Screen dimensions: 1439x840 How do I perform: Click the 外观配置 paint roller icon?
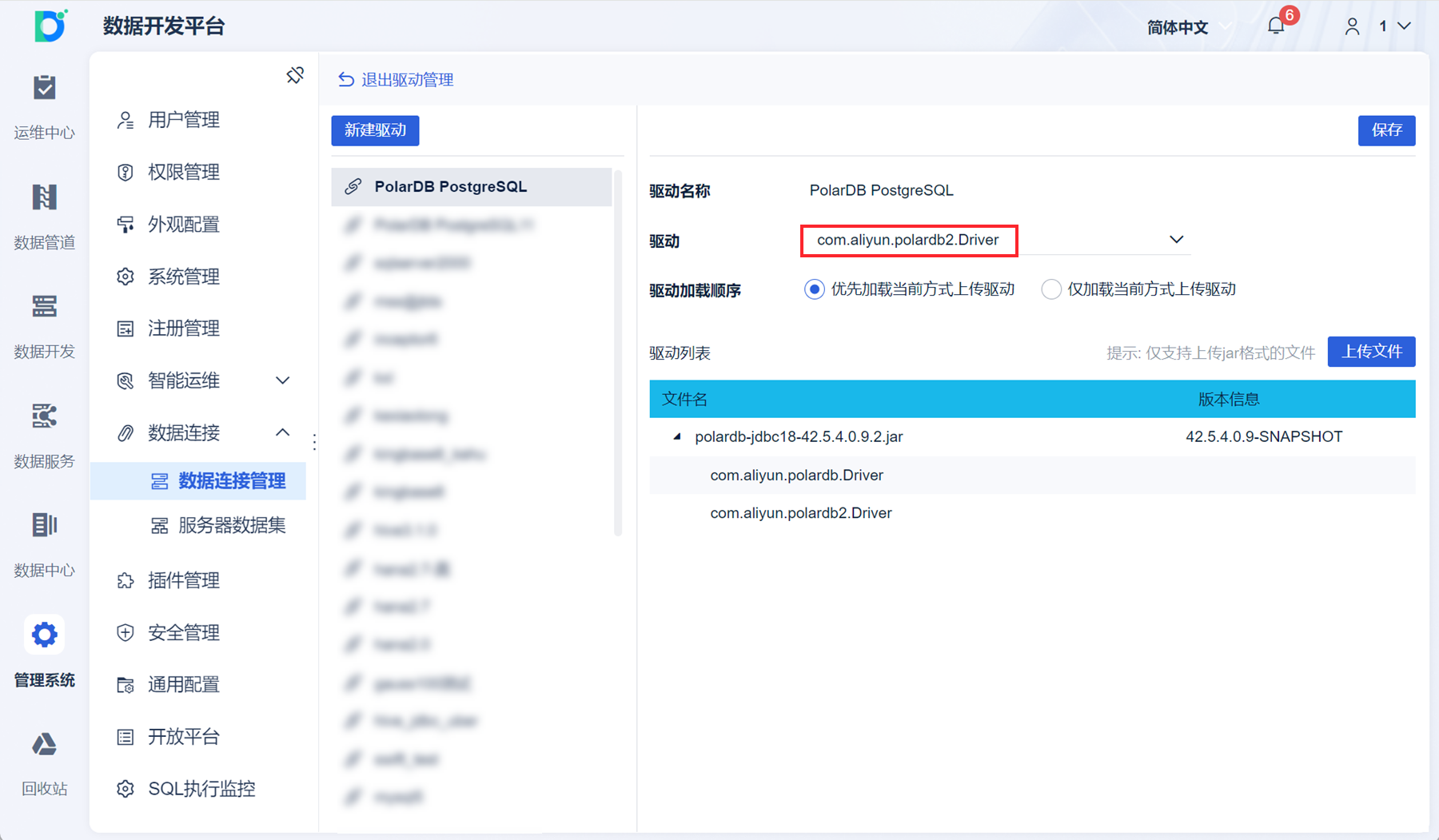pos(126,225)
